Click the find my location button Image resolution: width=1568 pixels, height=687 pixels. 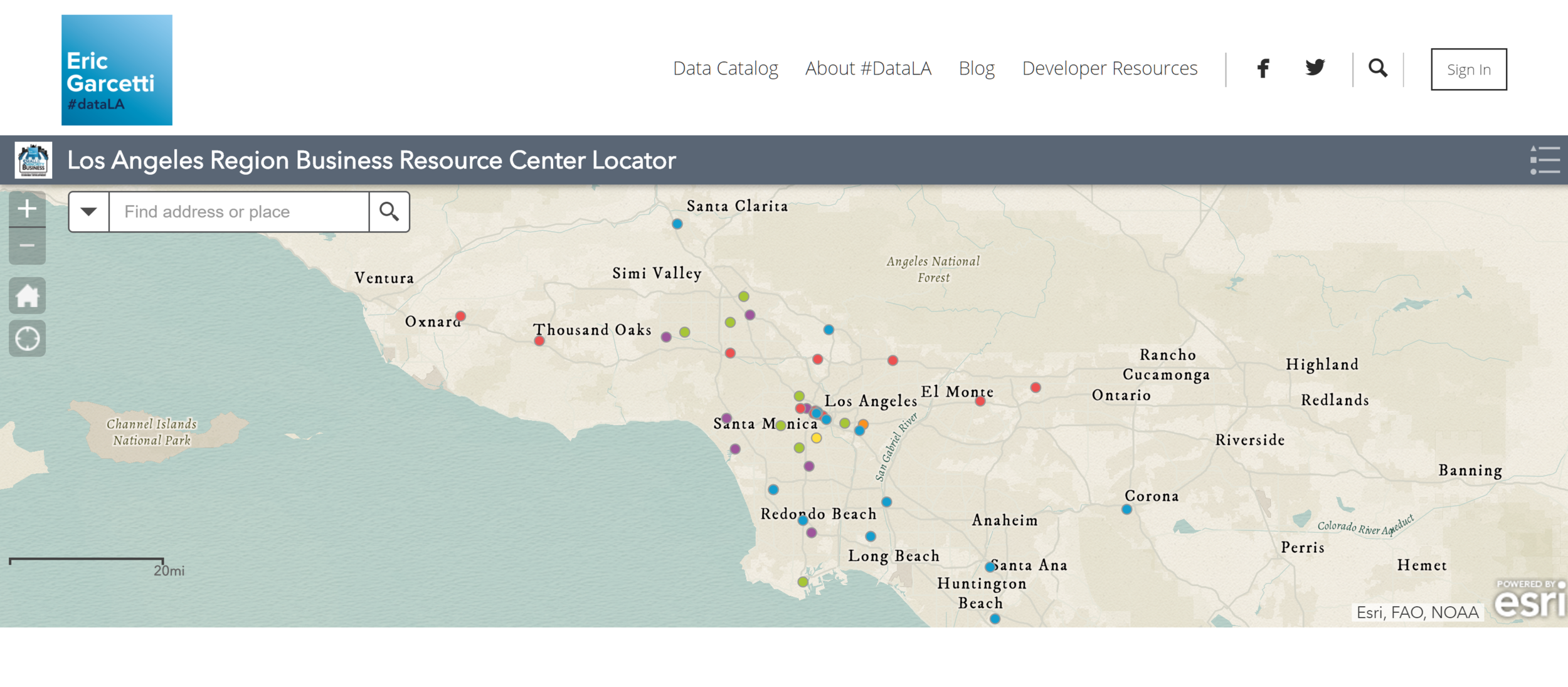click(27, 339)
